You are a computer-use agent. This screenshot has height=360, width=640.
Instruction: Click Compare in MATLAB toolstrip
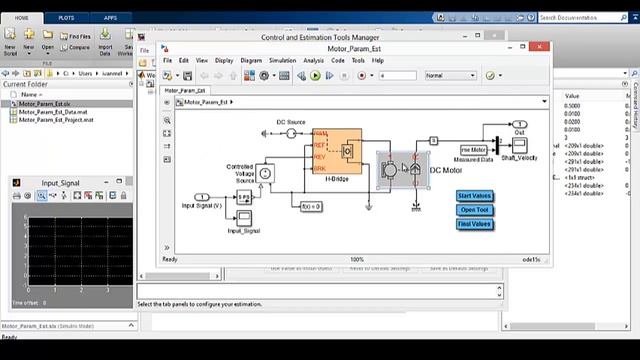pyautogui.click(x=76, y=47)
